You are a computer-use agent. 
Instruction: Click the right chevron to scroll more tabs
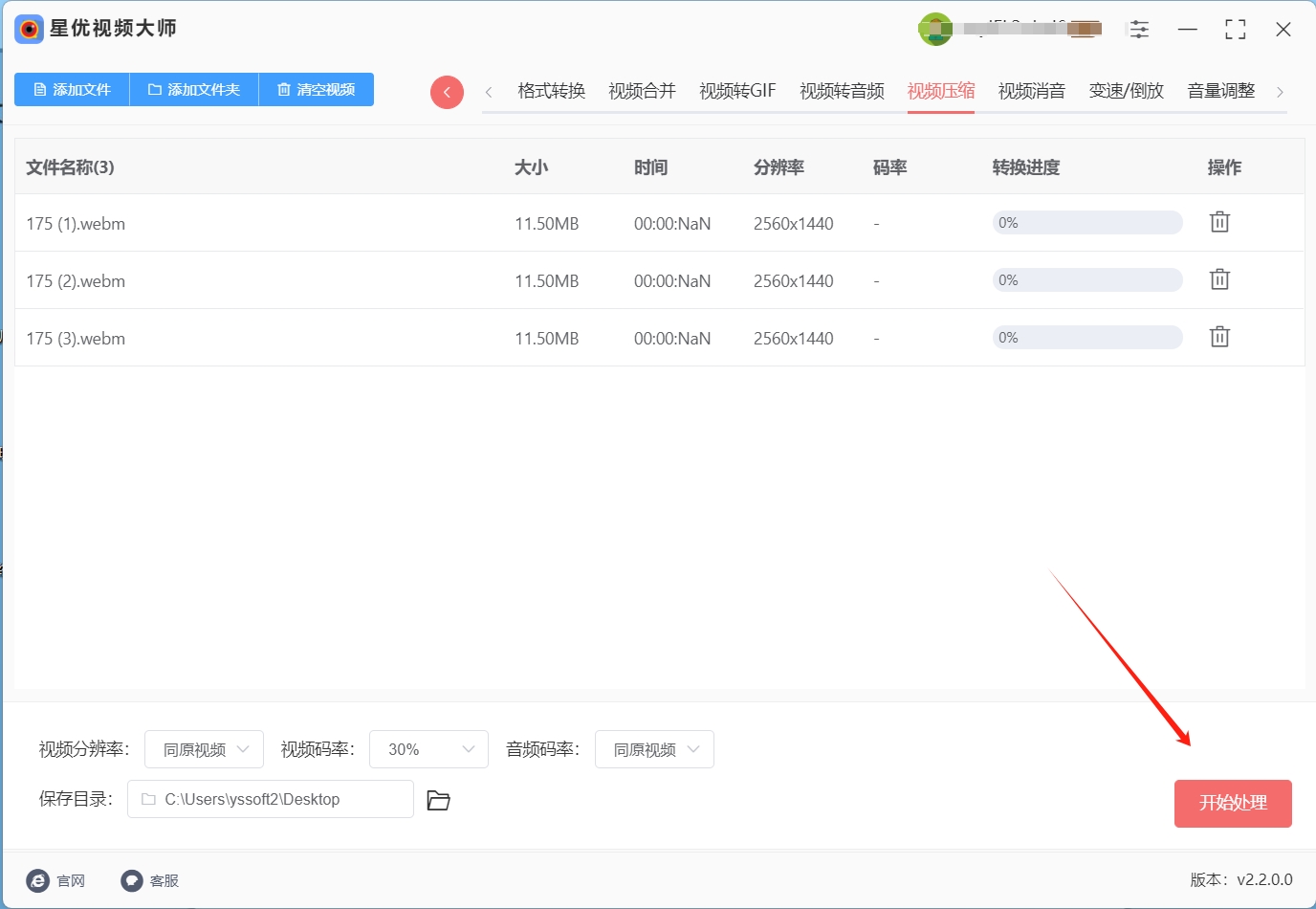pyautogui.click(x=1281, y=91)
